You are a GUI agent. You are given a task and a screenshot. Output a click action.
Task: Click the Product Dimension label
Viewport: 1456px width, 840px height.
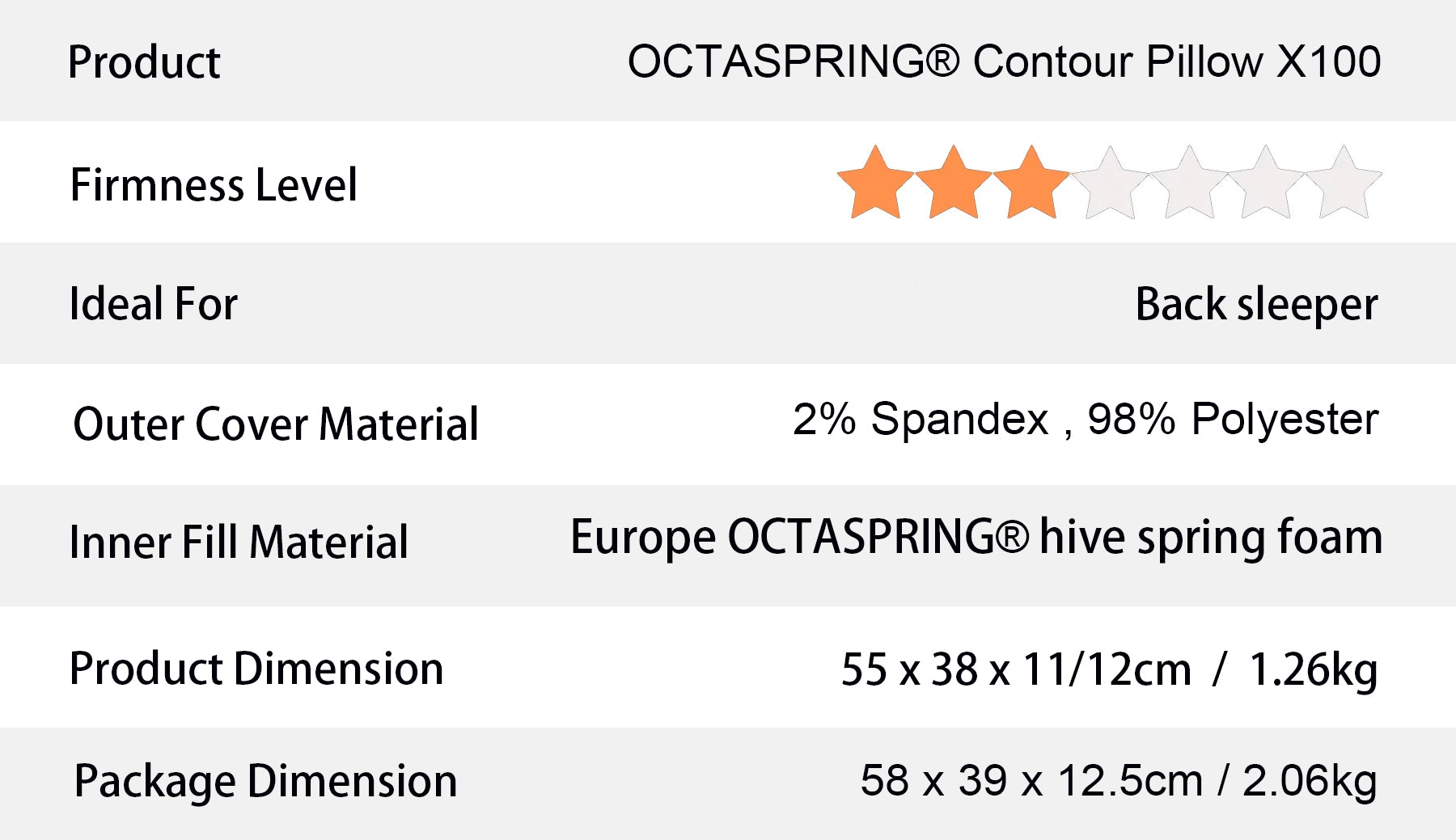[x=256, y=669]
